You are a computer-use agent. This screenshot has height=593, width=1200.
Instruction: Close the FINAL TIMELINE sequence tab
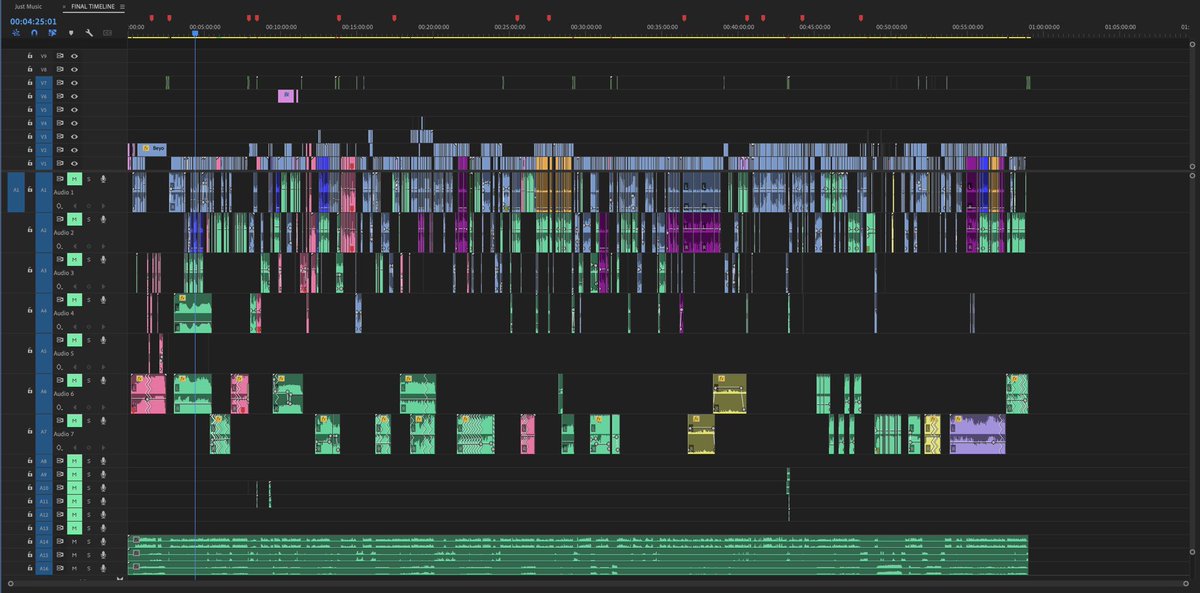click(x=65, y=6)
